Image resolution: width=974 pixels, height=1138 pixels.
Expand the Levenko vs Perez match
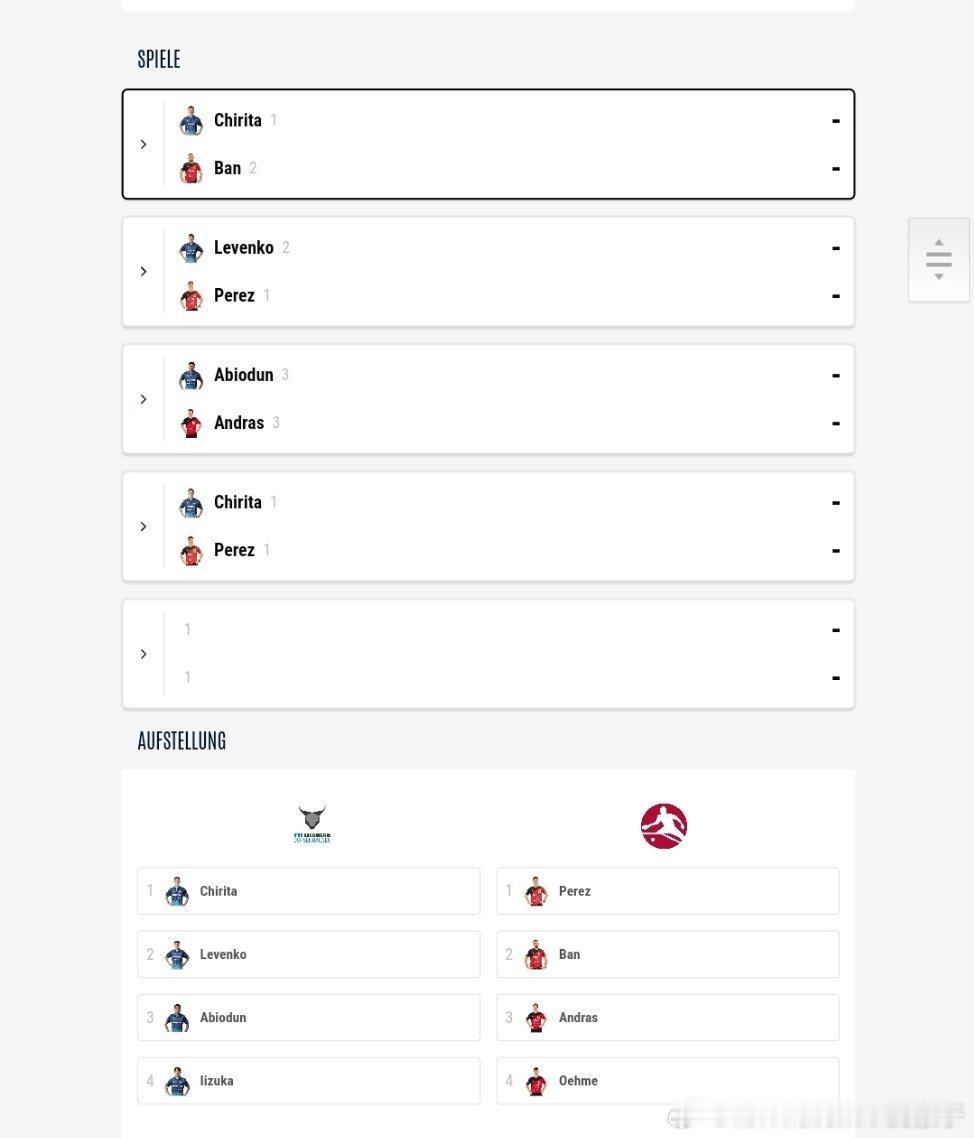click(x=143, y=271)
